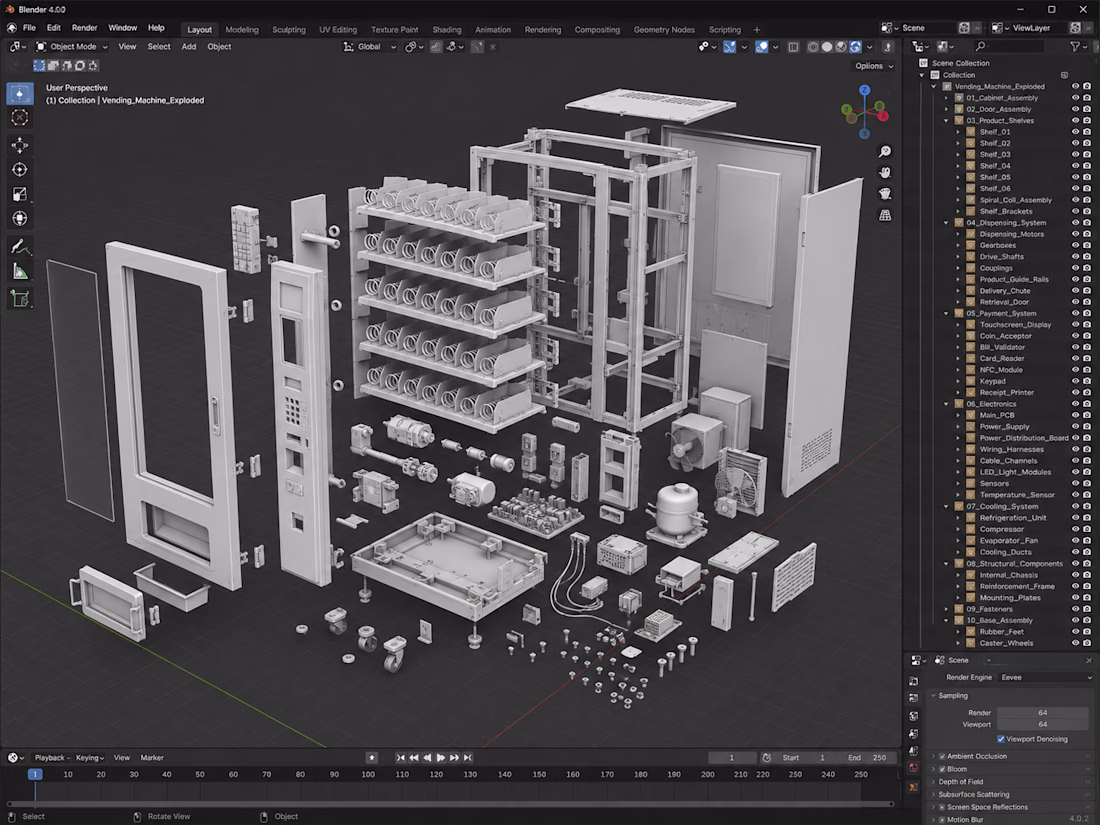Click the zoom magnifier viewport gizmo
Screen dimensions: 1100x825
coord(885,152)
